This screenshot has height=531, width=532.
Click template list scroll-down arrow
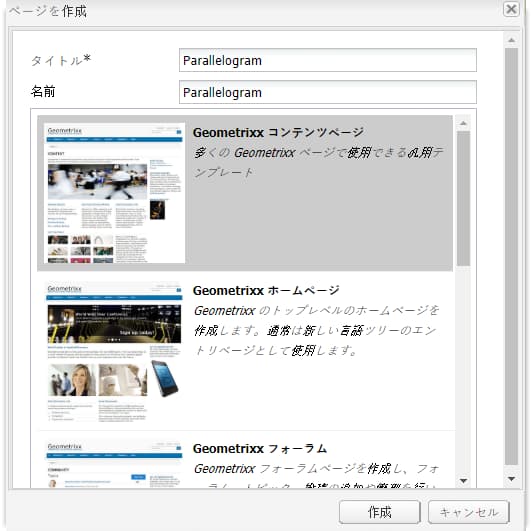pos(463,481)
